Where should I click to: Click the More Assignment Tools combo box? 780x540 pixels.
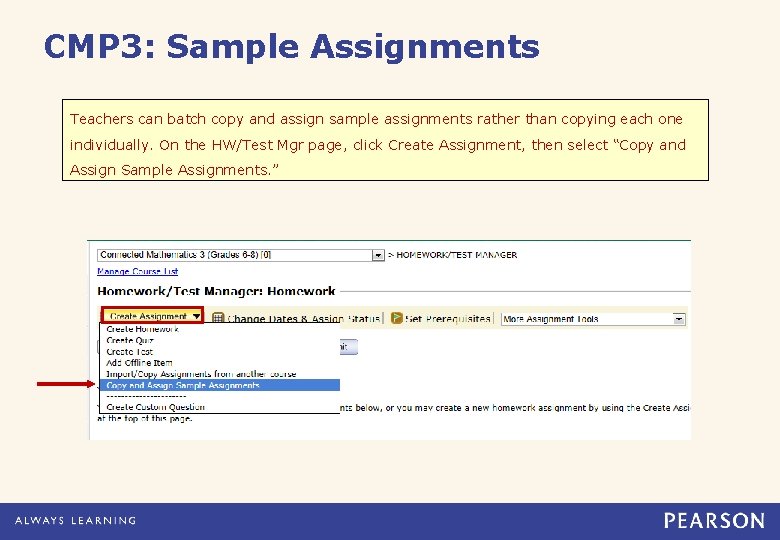click(x=593, y=319)
